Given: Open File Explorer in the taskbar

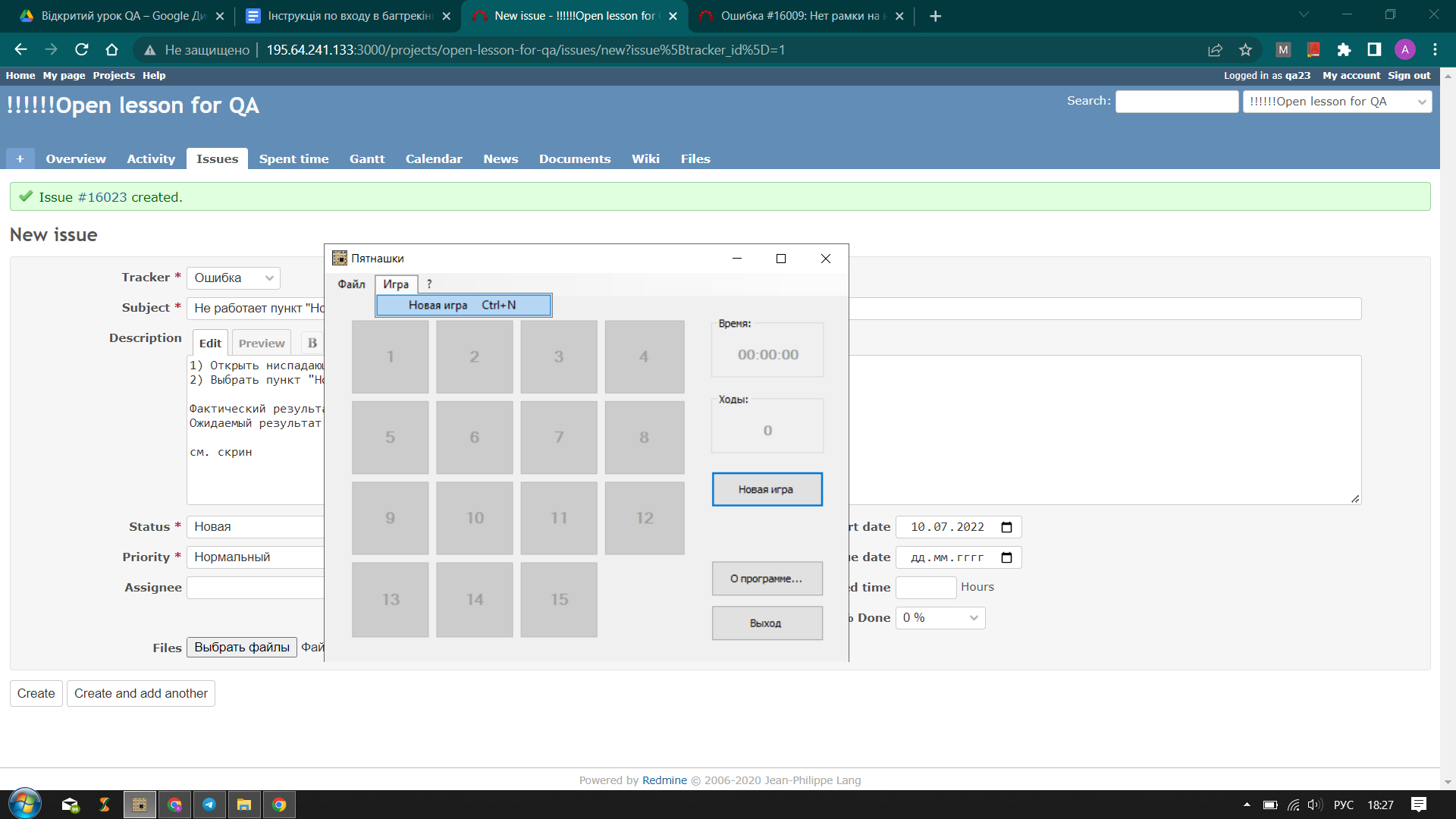Looking at the screenshot, I should 244,805.
